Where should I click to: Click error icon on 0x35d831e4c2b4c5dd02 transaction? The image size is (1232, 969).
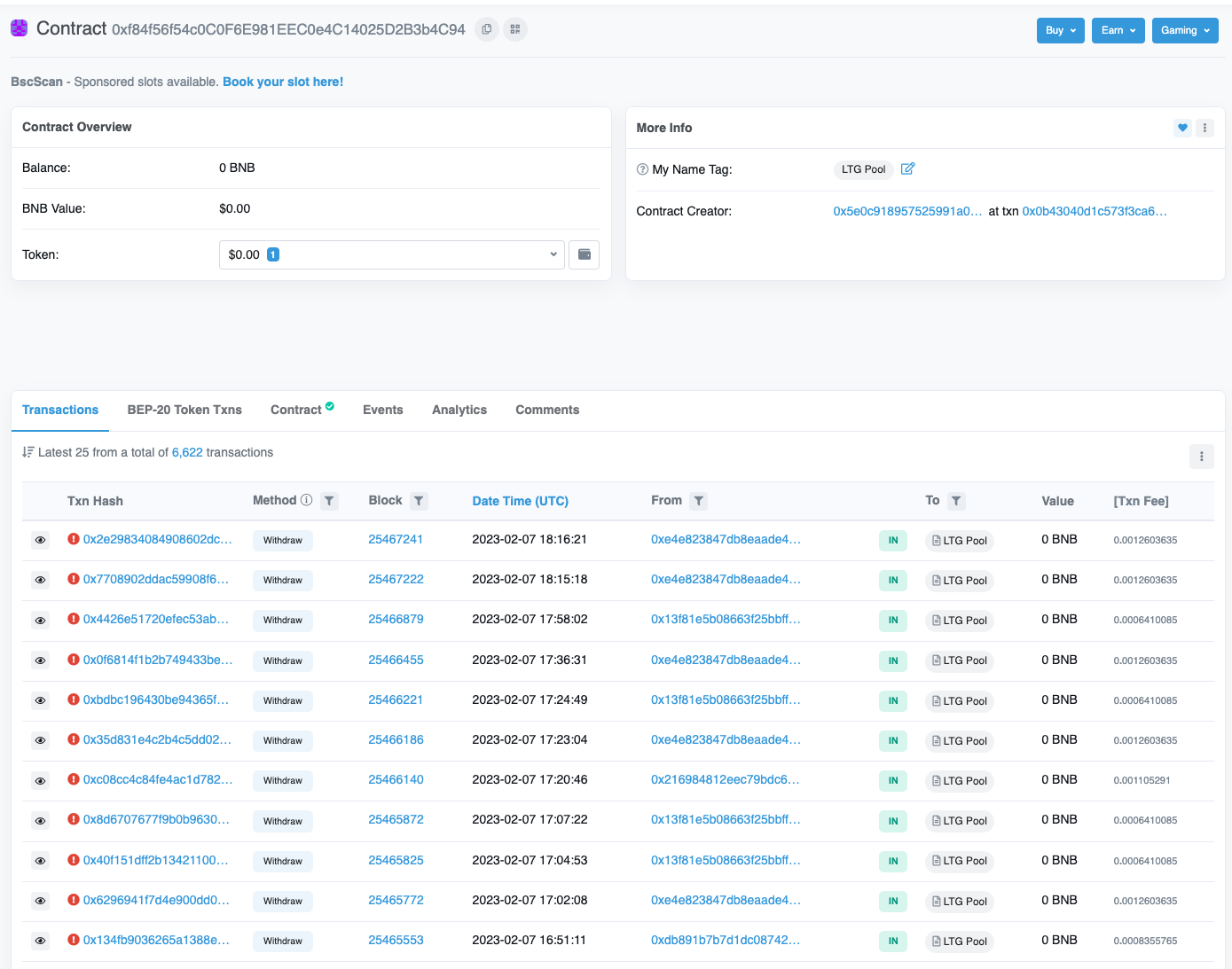(x=74, y=739)
